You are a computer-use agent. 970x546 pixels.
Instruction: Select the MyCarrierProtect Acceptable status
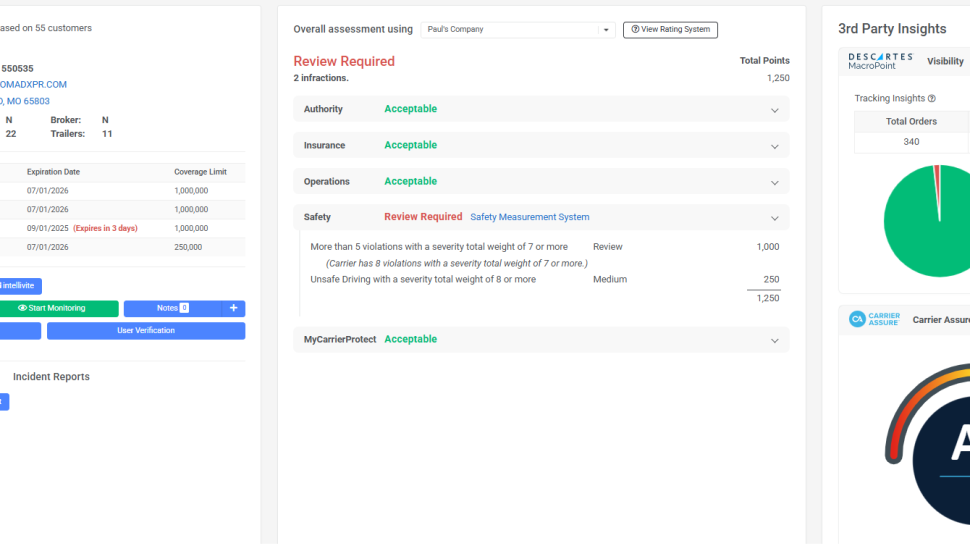(411, 339)
